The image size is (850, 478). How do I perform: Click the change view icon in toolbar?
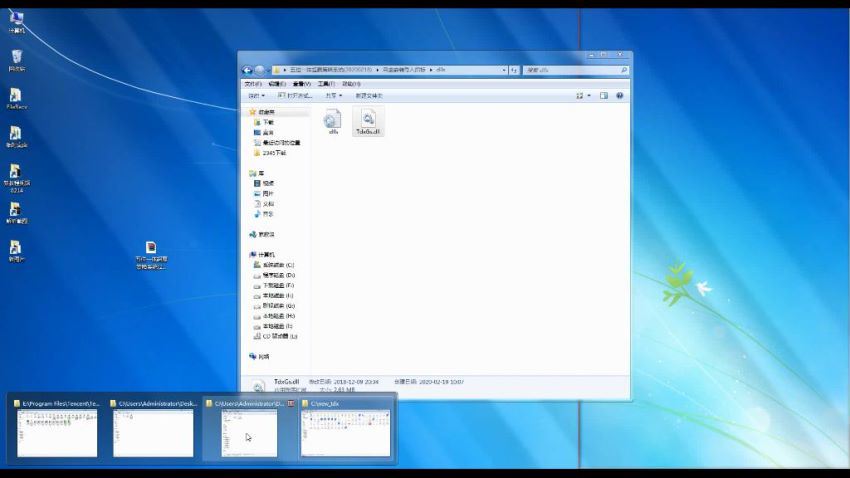(x=579, y=96)
